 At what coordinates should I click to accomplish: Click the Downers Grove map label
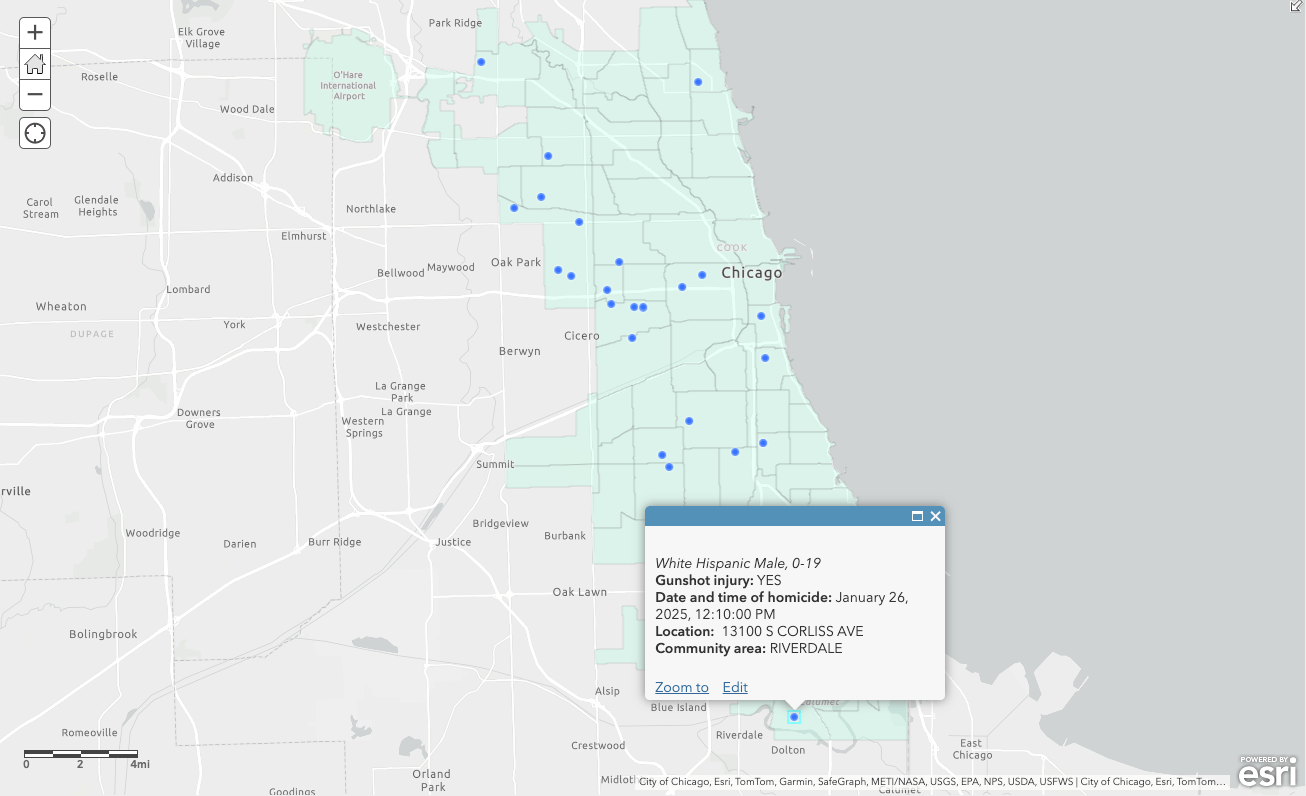pos(198,418)
